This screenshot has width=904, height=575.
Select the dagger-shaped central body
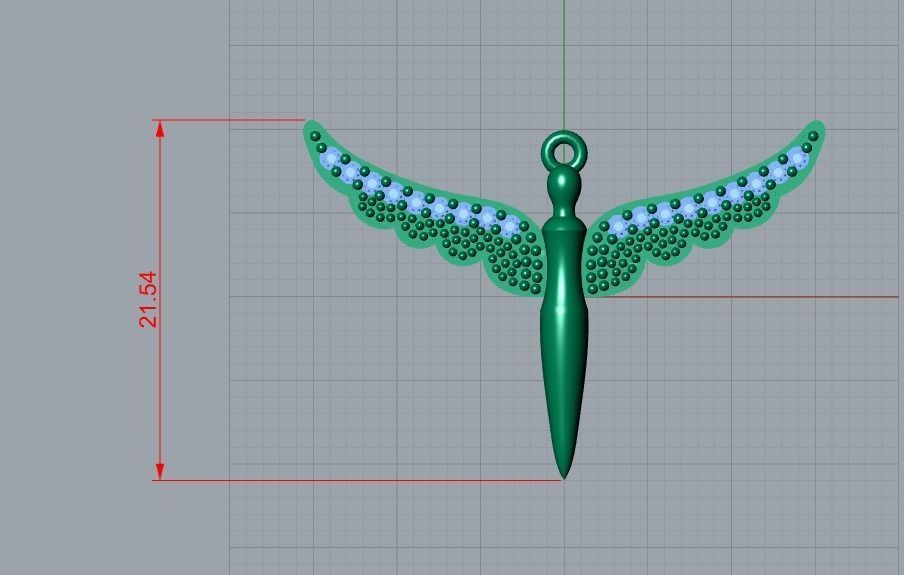tap(564, 324)
